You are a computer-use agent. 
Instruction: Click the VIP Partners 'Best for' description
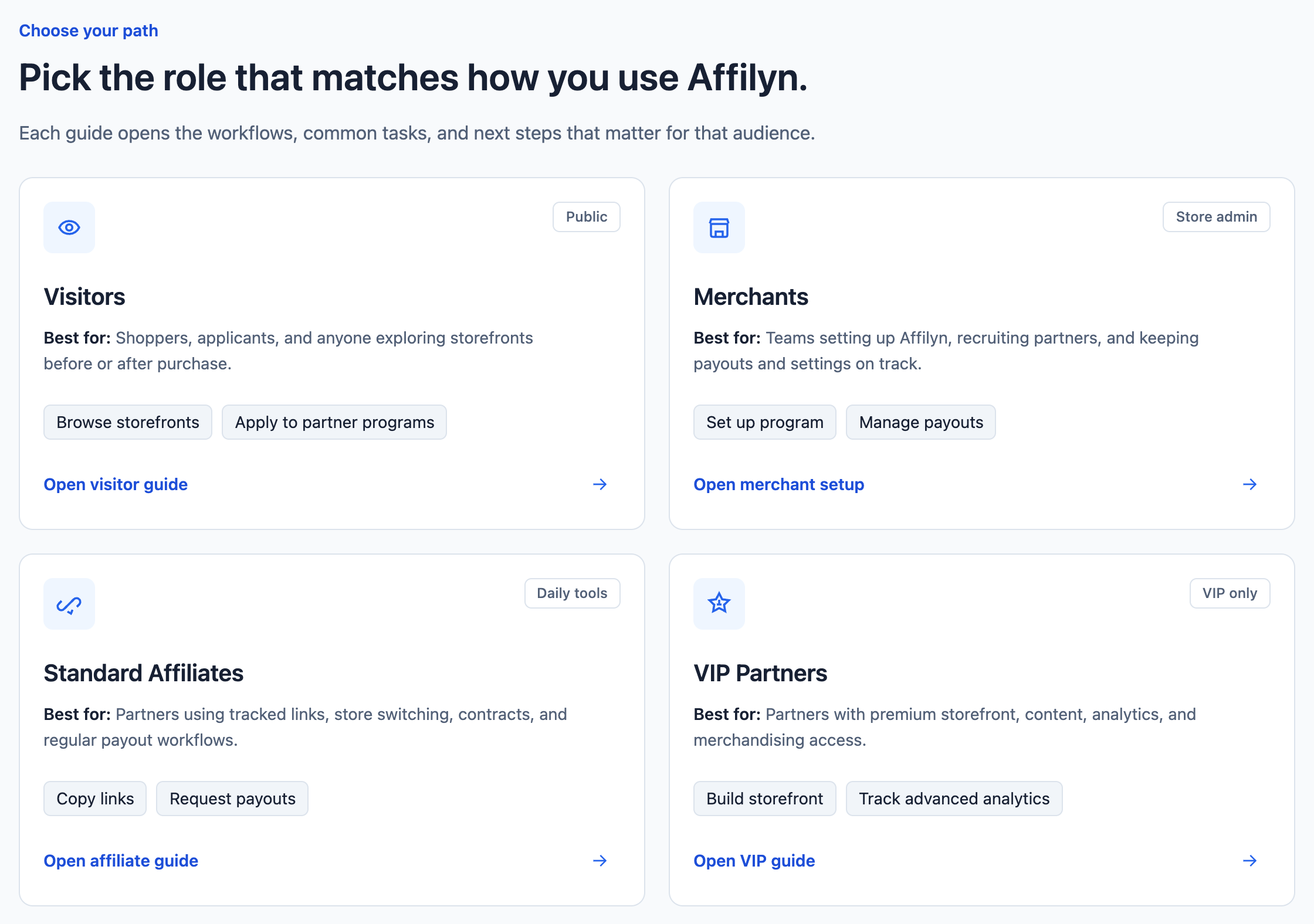945,727
